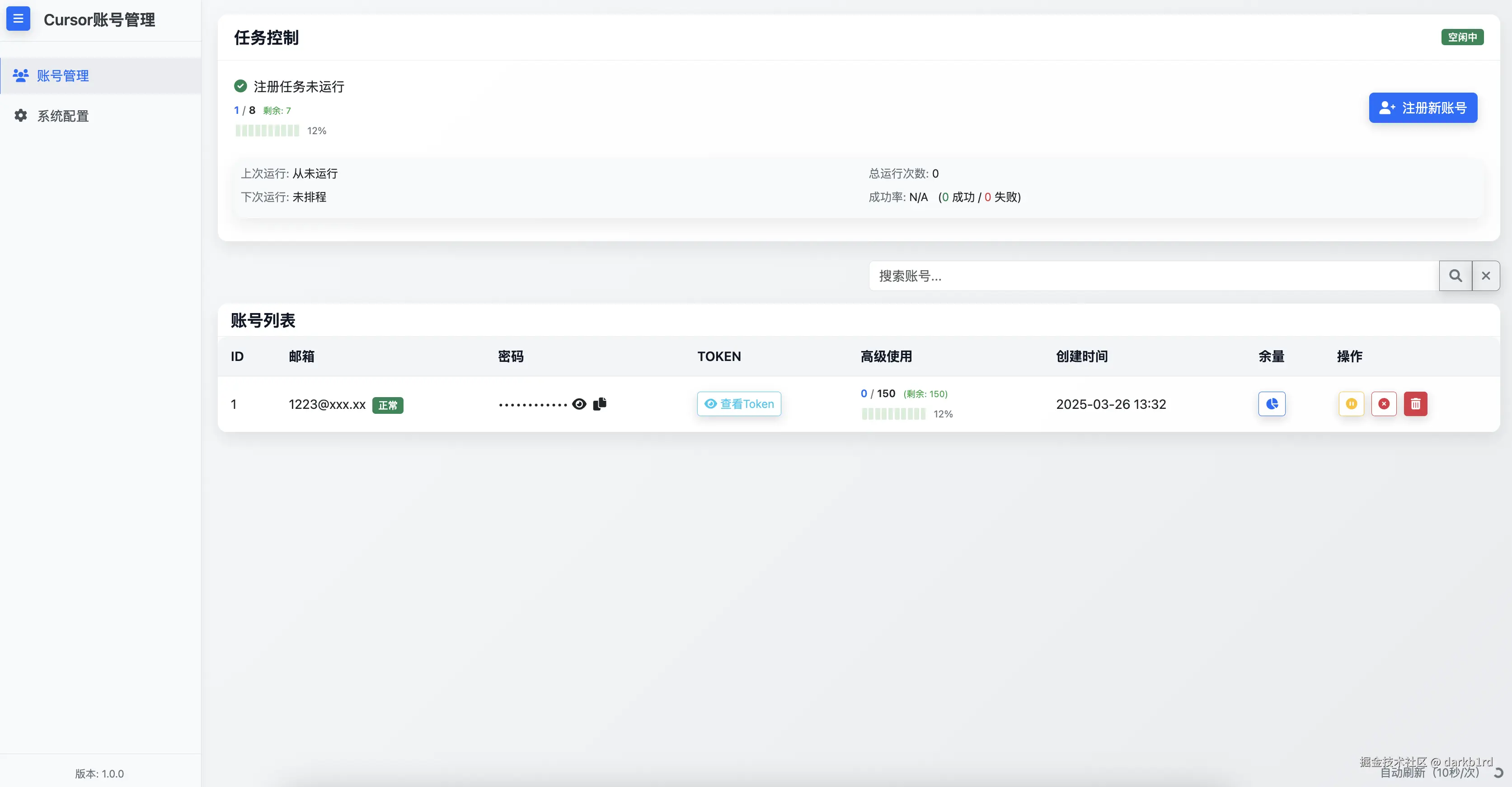Click the account 高级使用 progress bar
Image resolution: width=1512 pixels, height=787 pixels.
pyautogui.click(x=893, y=414)
